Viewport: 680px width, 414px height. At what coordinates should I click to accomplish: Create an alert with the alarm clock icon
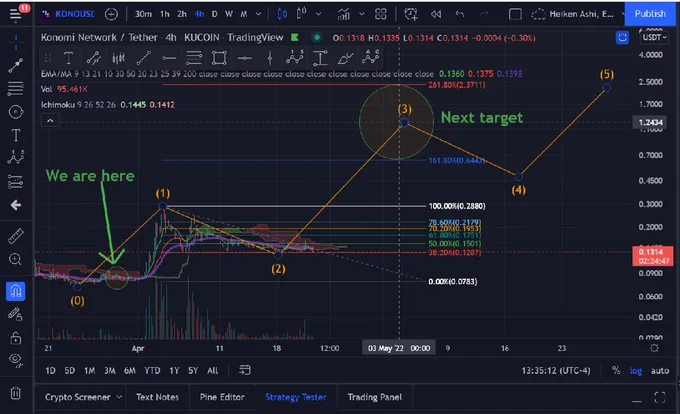(x=411, y=14)
